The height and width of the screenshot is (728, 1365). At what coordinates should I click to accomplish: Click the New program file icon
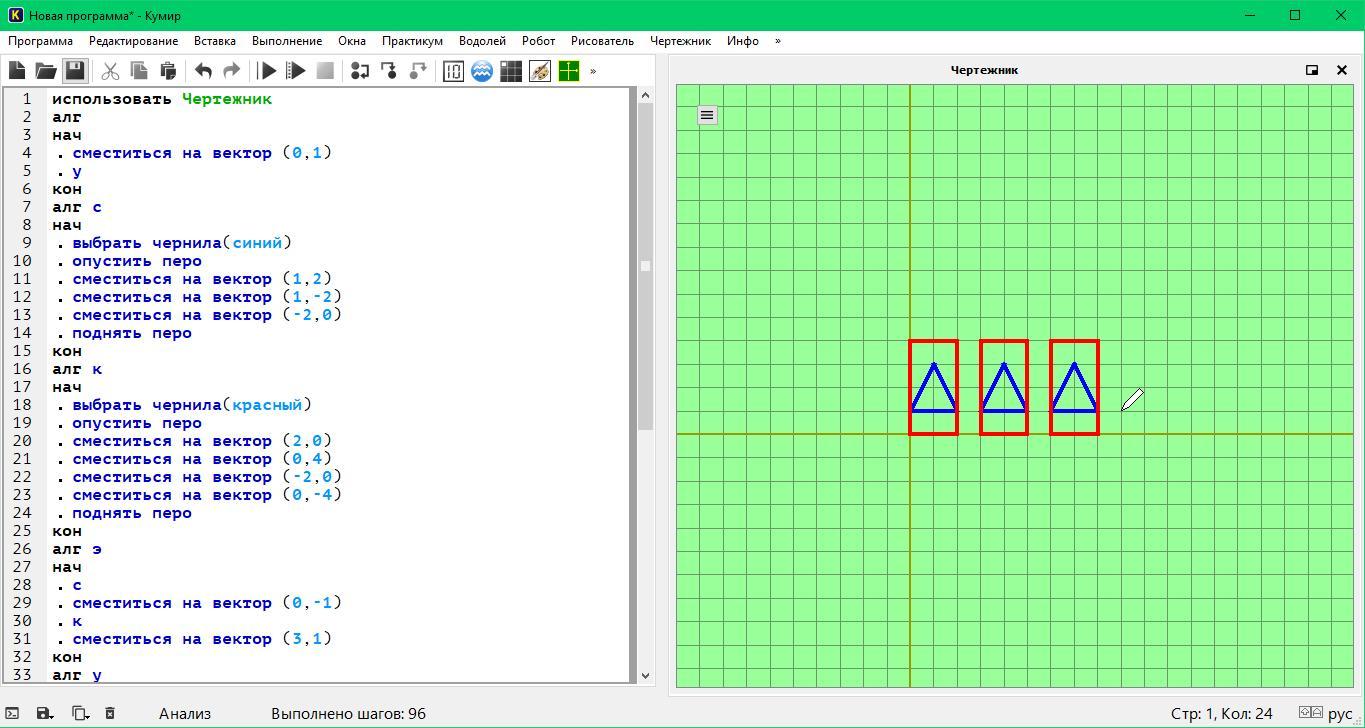click(x=17, y=71)
